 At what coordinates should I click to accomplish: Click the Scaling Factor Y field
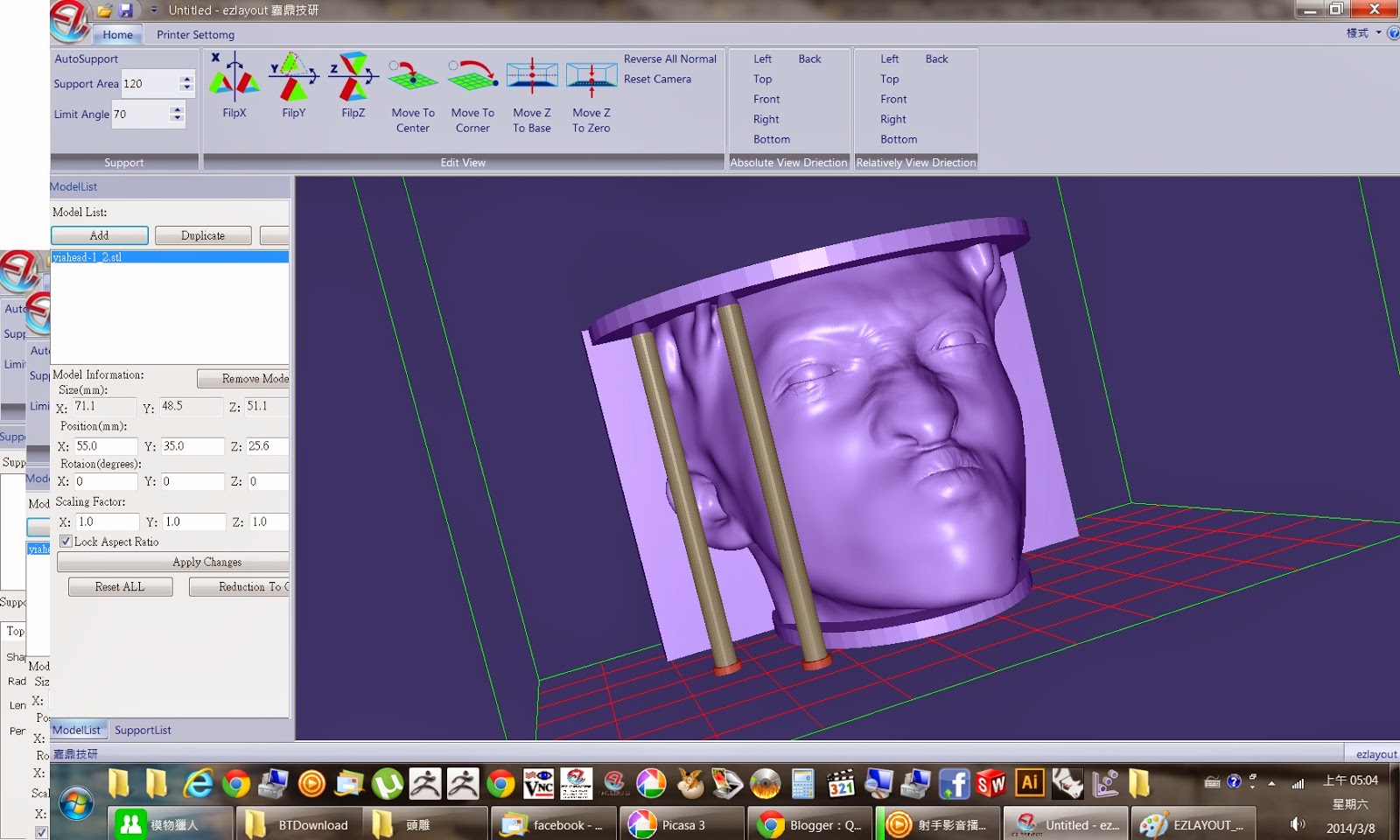pos(194,521)
